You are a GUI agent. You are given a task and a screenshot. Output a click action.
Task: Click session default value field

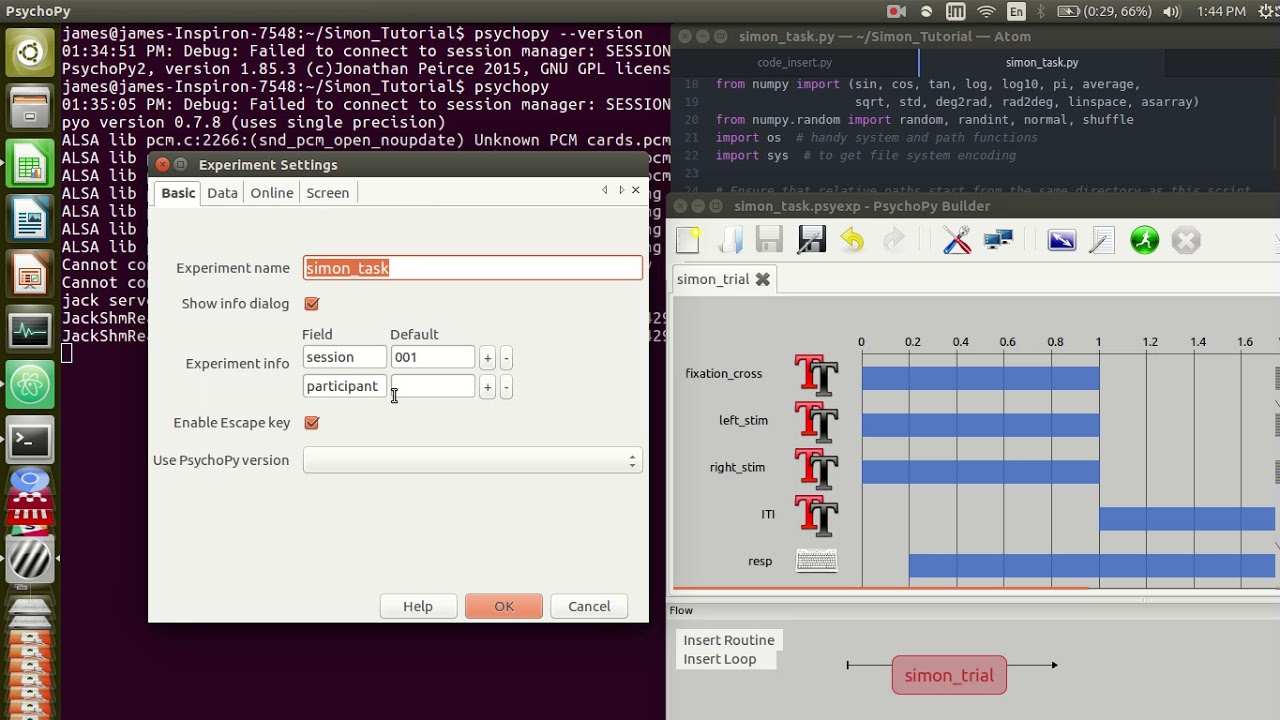pyautogui.click(x=432, y=357)
